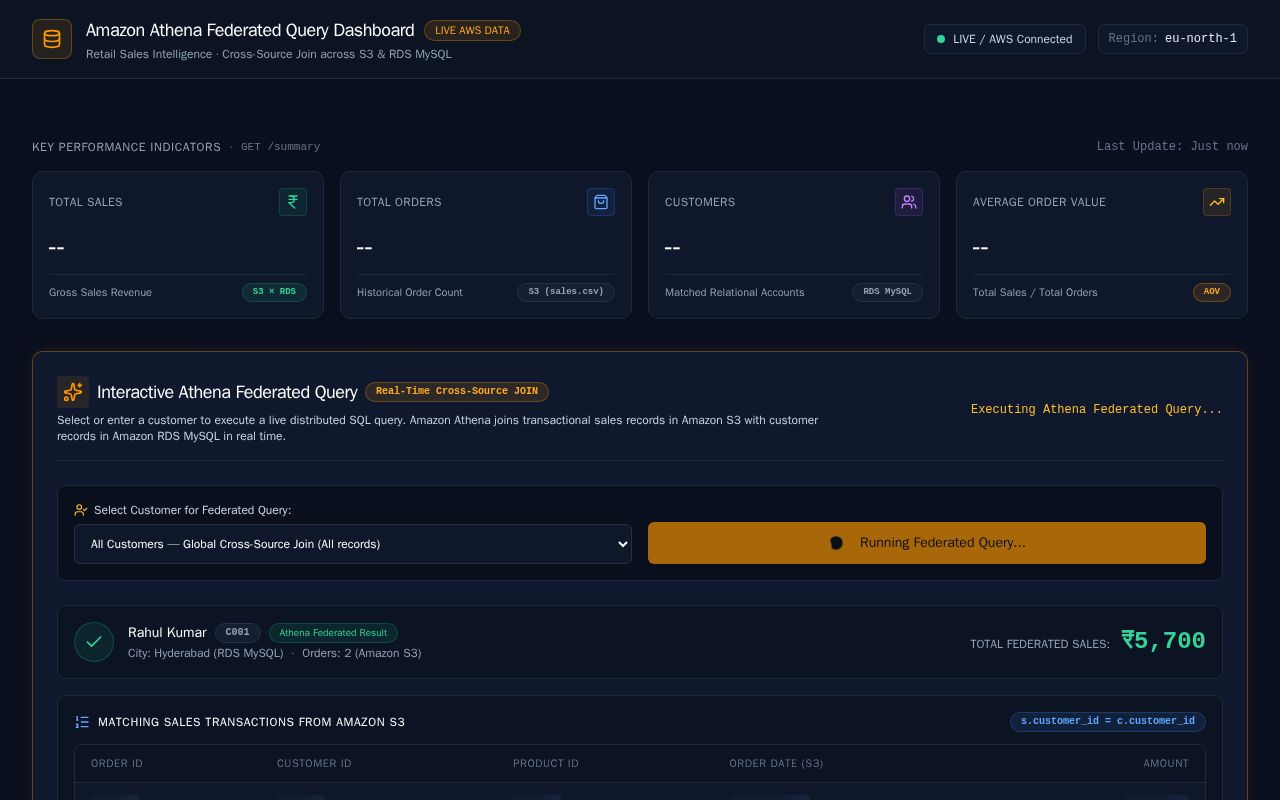Click the Running Federated Query button
The image size is (1280, 800).
(927, 543)
